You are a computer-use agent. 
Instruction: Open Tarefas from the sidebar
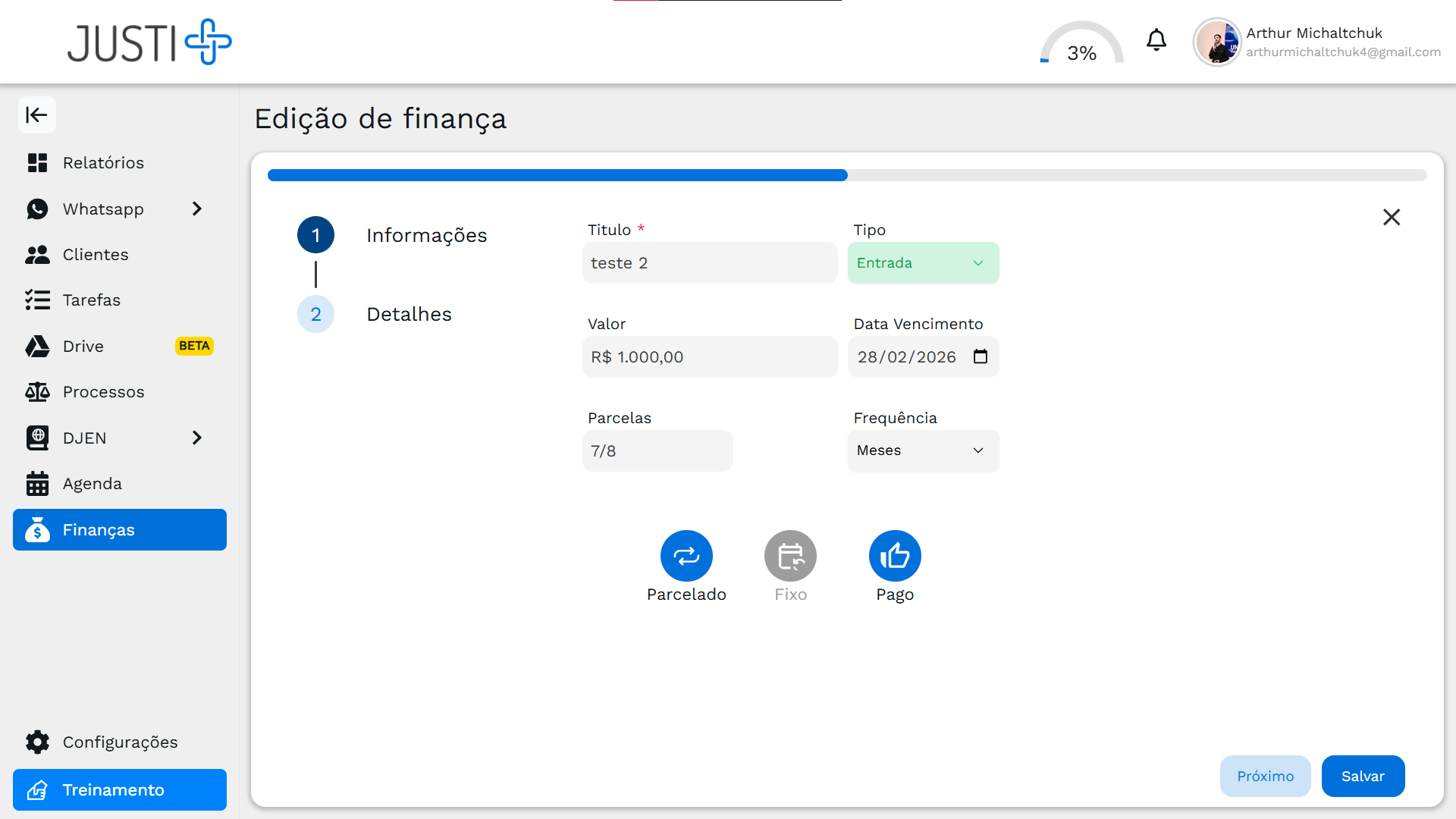pos(92,300)
